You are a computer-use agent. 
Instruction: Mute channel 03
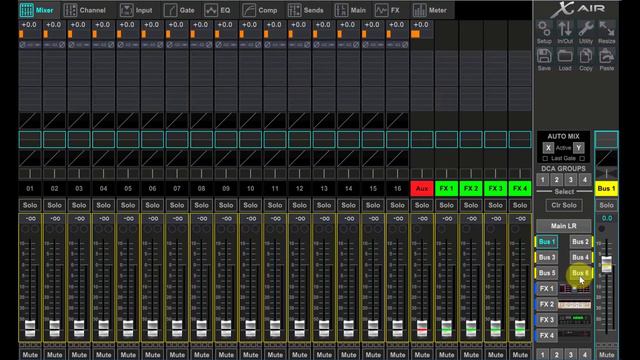(79, 355)
